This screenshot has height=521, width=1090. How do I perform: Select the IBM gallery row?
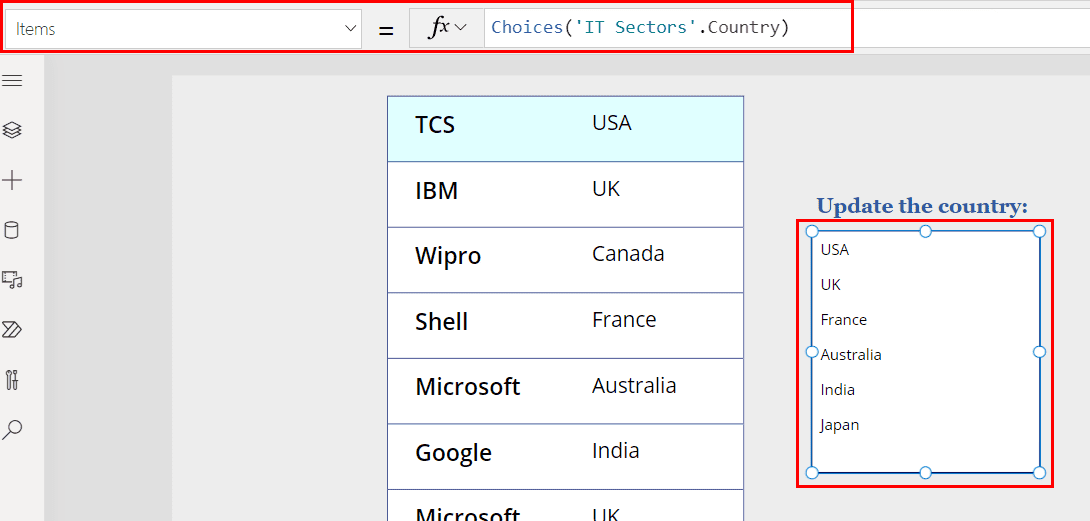pos(565,194)
